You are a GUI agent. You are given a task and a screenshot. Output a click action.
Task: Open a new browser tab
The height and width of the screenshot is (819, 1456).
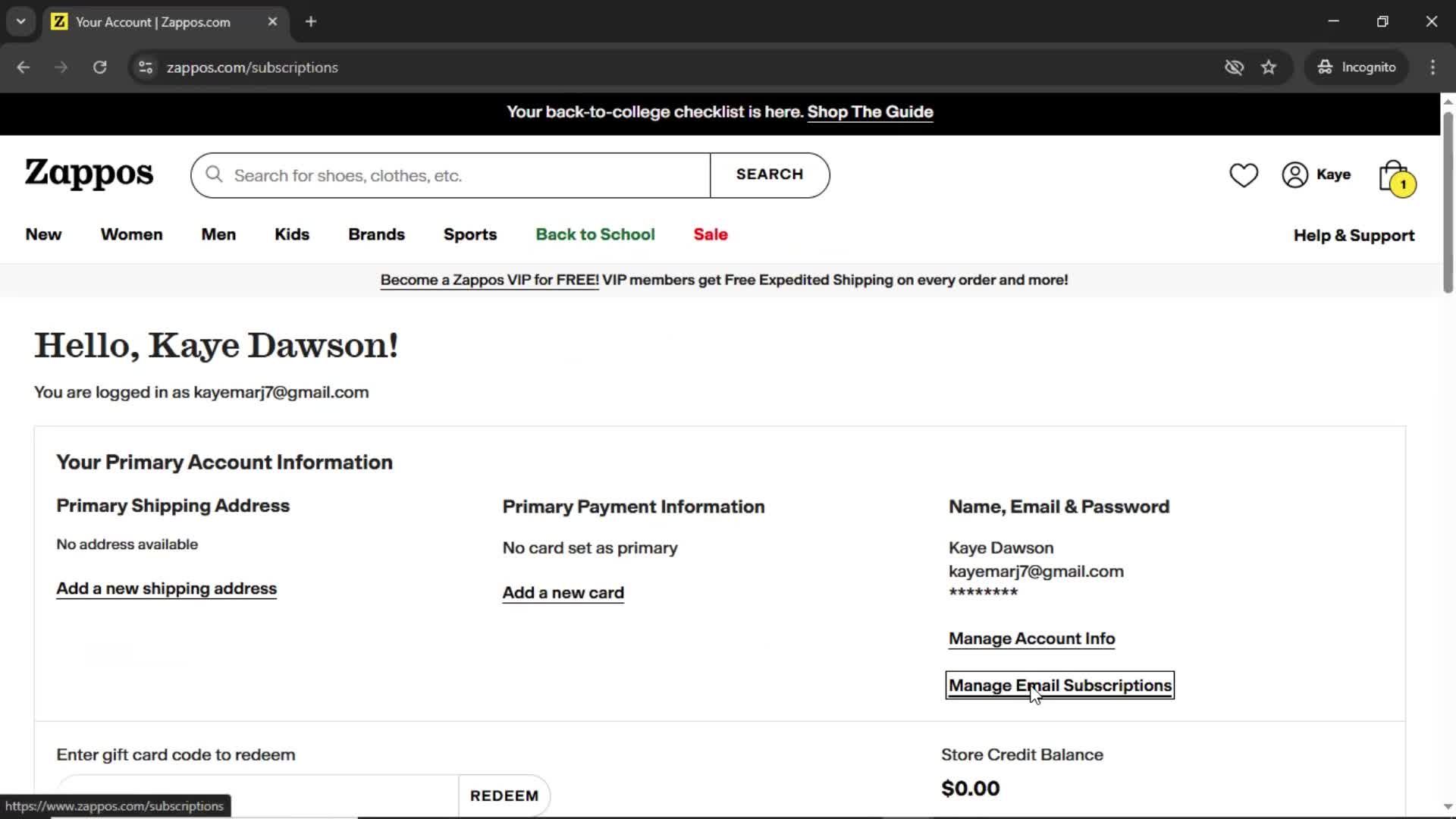point(311,22)
